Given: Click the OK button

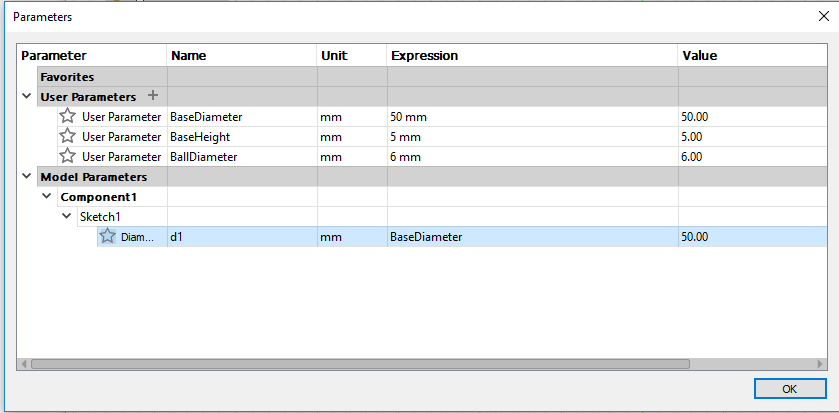Looking at the screenshot, I should pyautogui.click(x=790, y=389).
